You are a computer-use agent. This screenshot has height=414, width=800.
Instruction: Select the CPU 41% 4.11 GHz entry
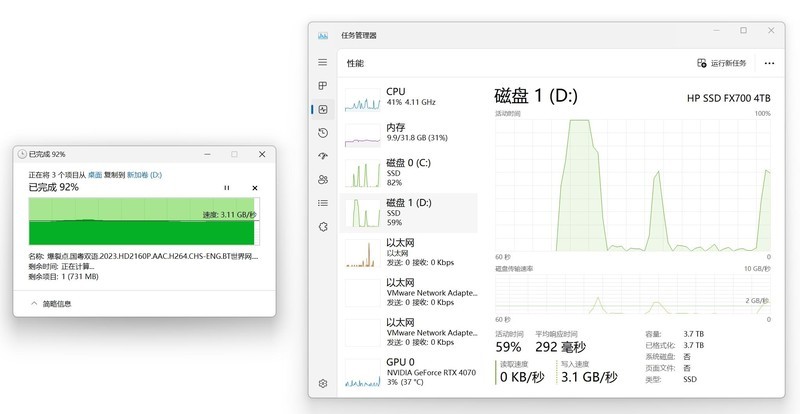[409, 98]
